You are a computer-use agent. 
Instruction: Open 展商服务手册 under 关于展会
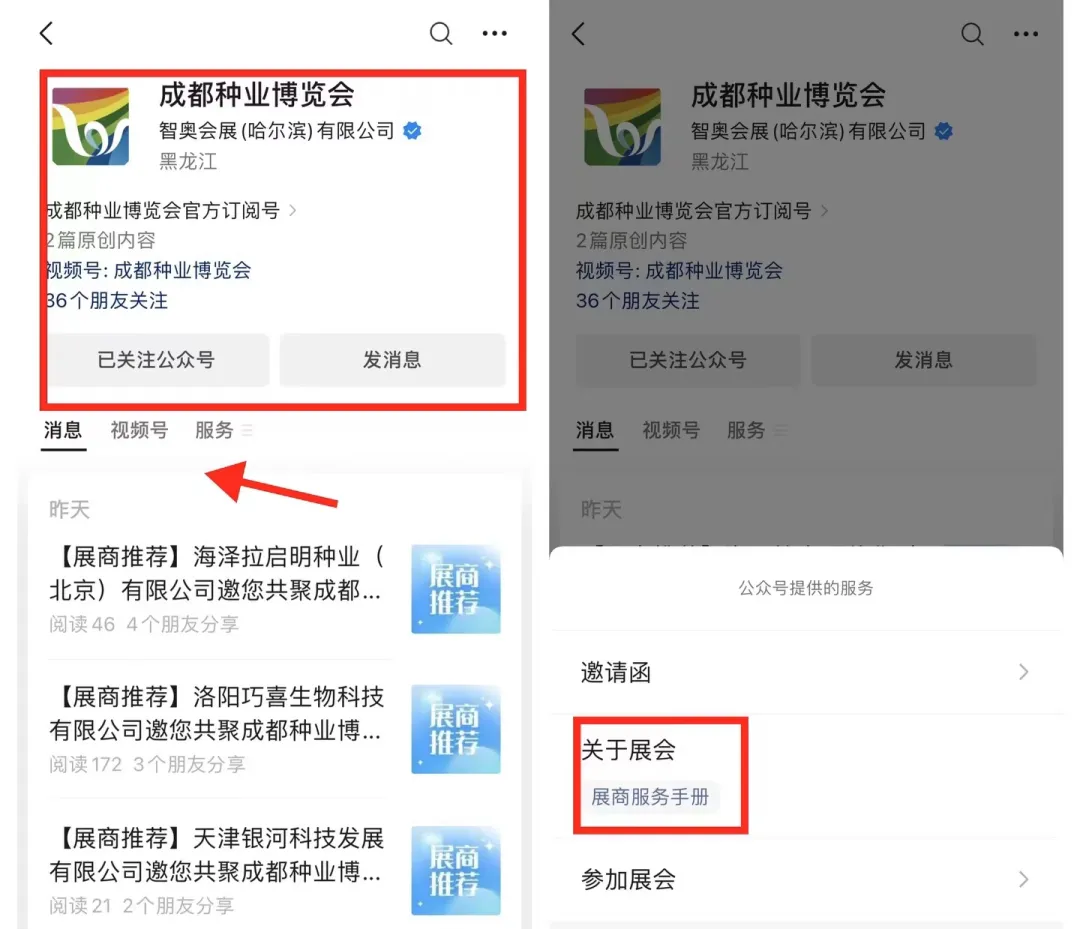tap(650, 797)
